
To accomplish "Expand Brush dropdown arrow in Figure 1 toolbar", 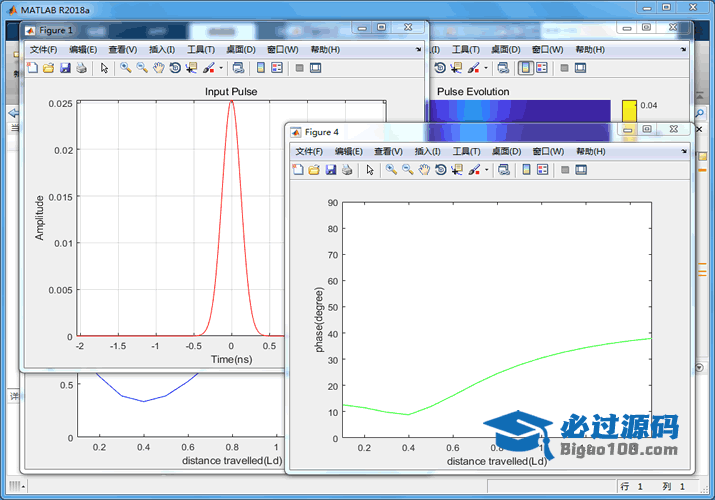I will (x=220, y=68).
